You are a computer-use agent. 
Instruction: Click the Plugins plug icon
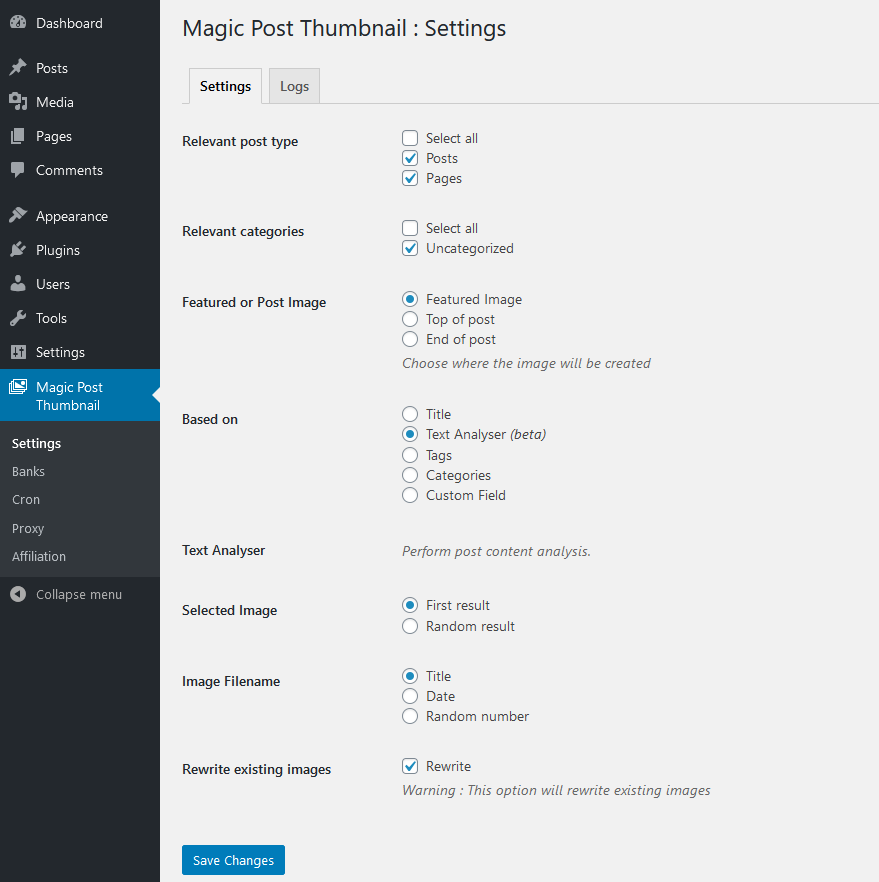click(x=18, y=250)
